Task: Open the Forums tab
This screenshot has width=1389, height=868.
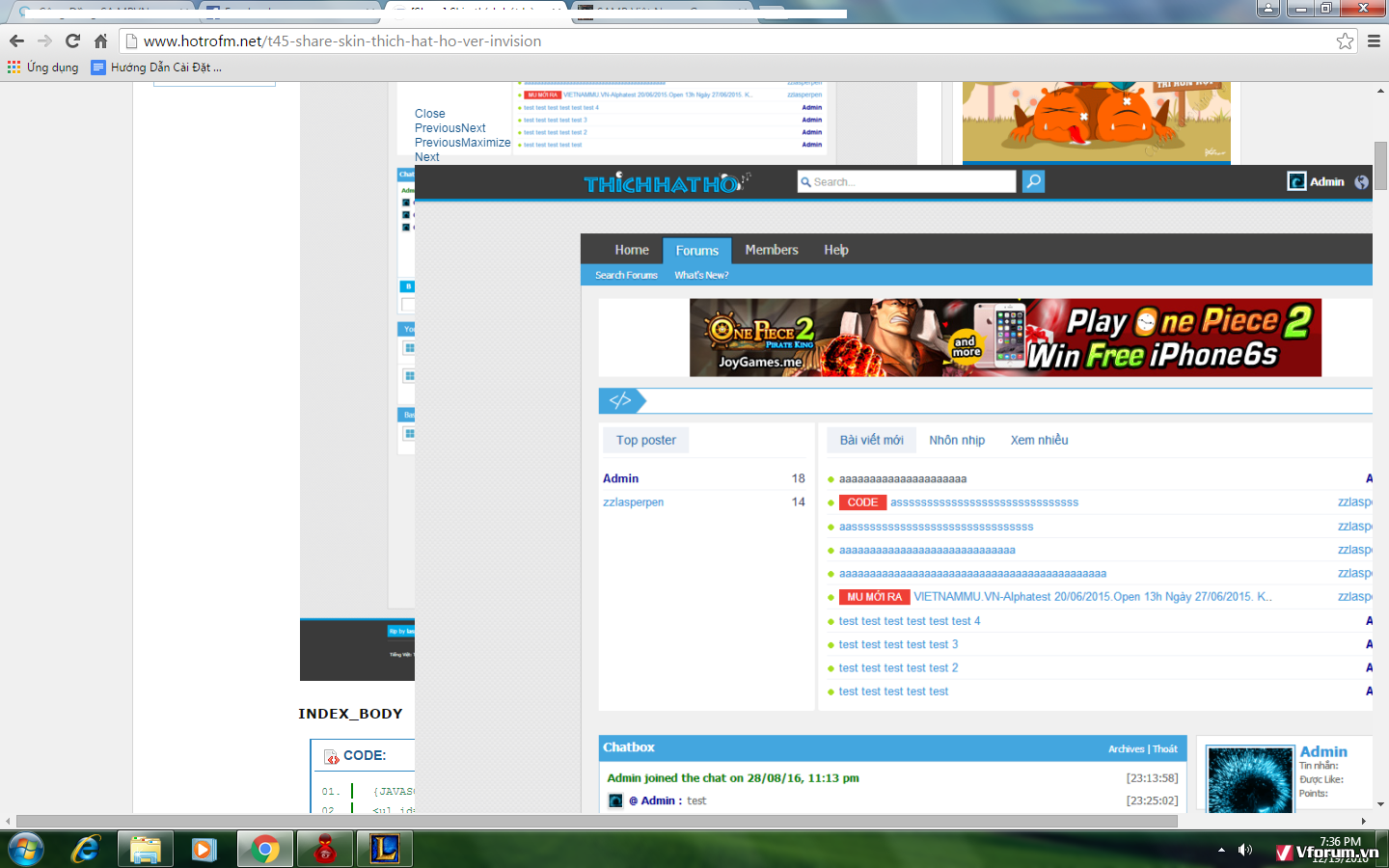Action: (697, 250)
